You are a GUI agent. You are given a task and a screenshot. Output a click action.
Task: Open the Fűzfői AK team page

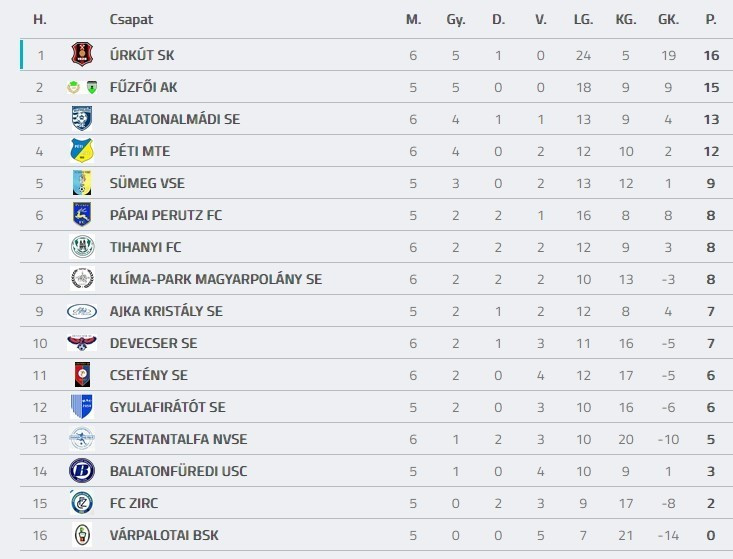pyautogui.click(x=143, y=87)
